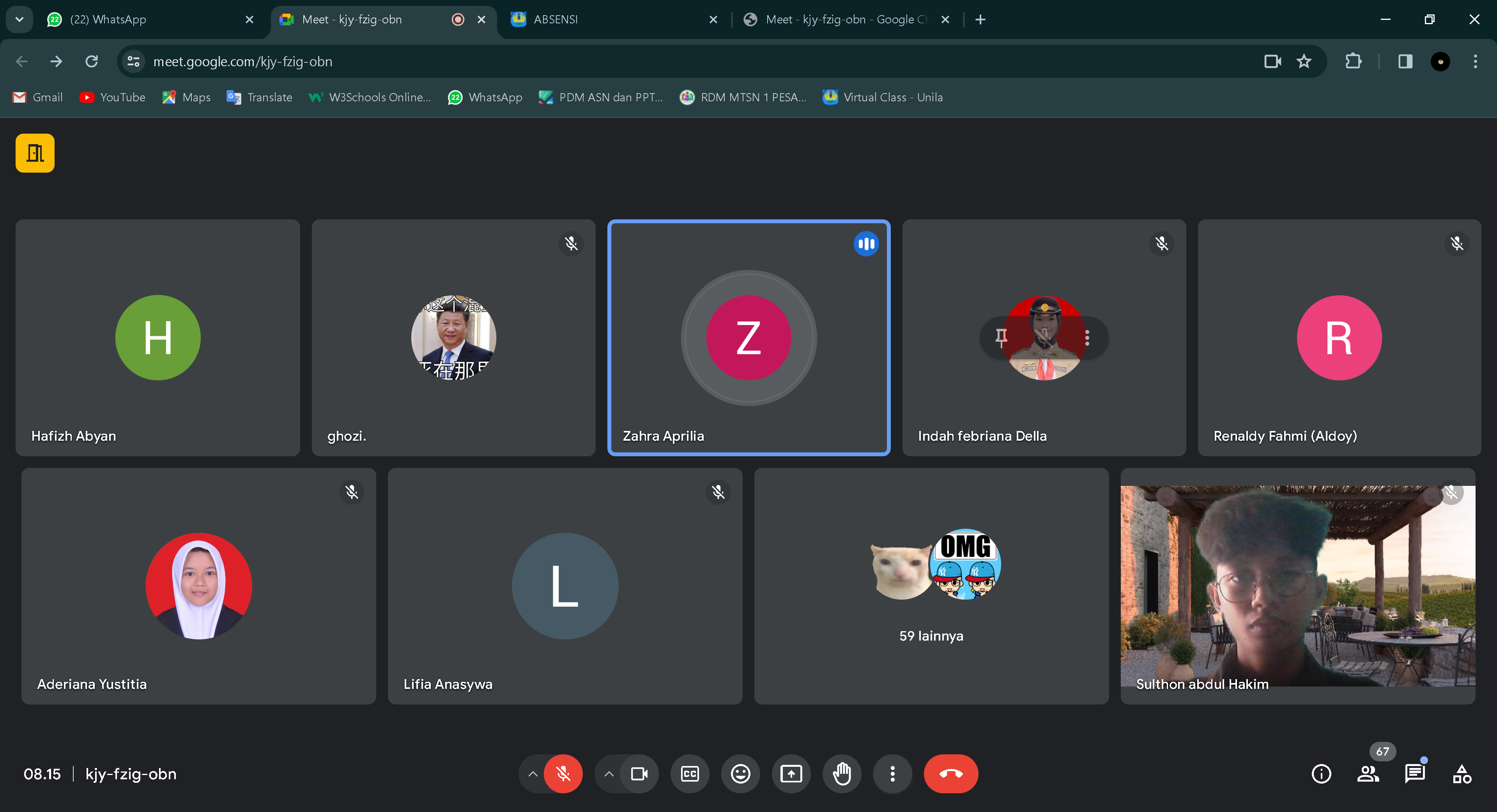This screenshot has width=1497, height=812.
Task: Expand video settings arrow beside camera
Action: pos(609,774)
